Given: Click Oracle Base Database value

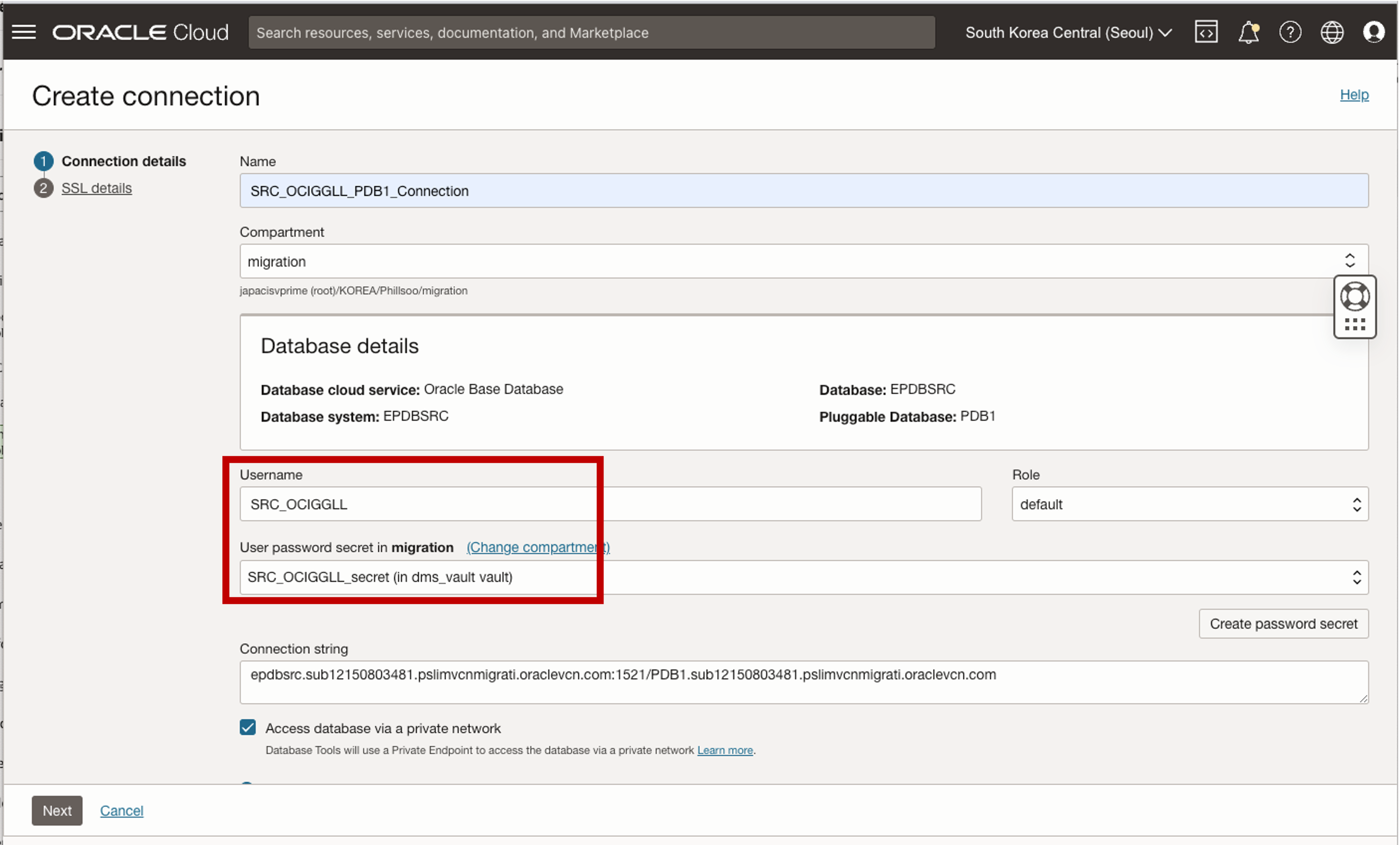Looking at the screenshot, I should (x=494, y=389).
